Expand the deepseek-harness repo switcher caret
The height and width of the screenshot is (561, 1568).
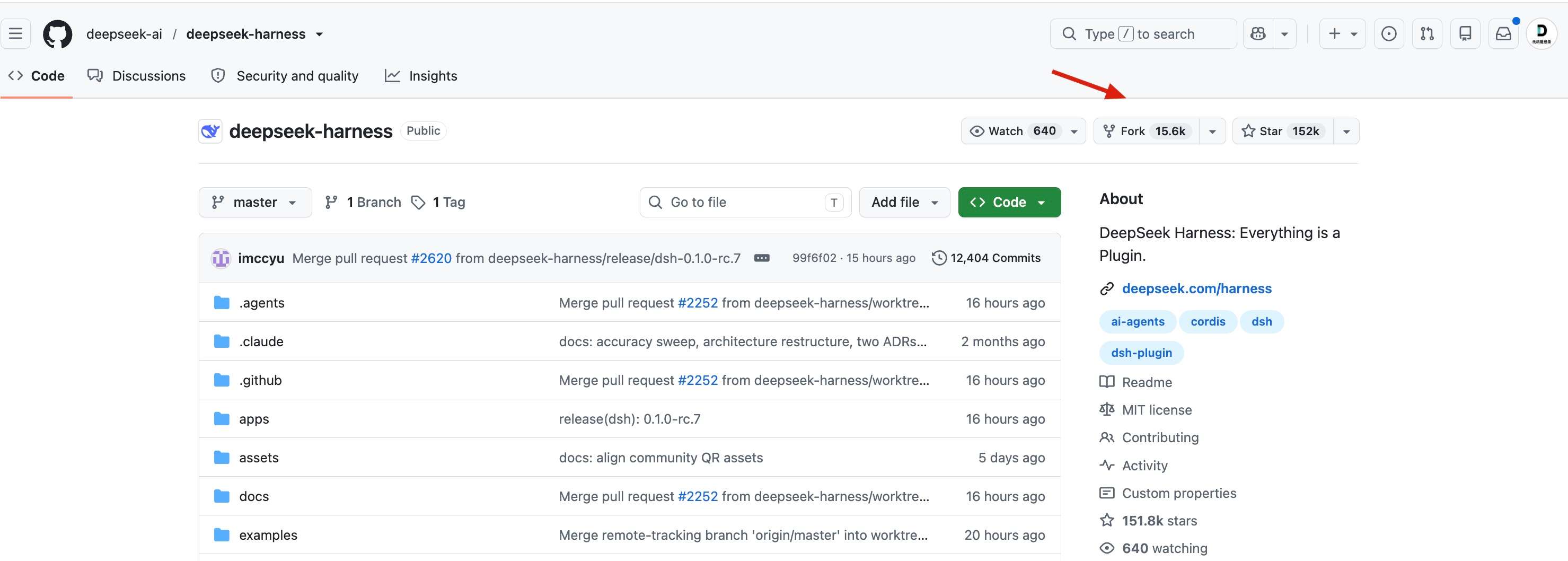pyautogui.click(x=320, y=34)
